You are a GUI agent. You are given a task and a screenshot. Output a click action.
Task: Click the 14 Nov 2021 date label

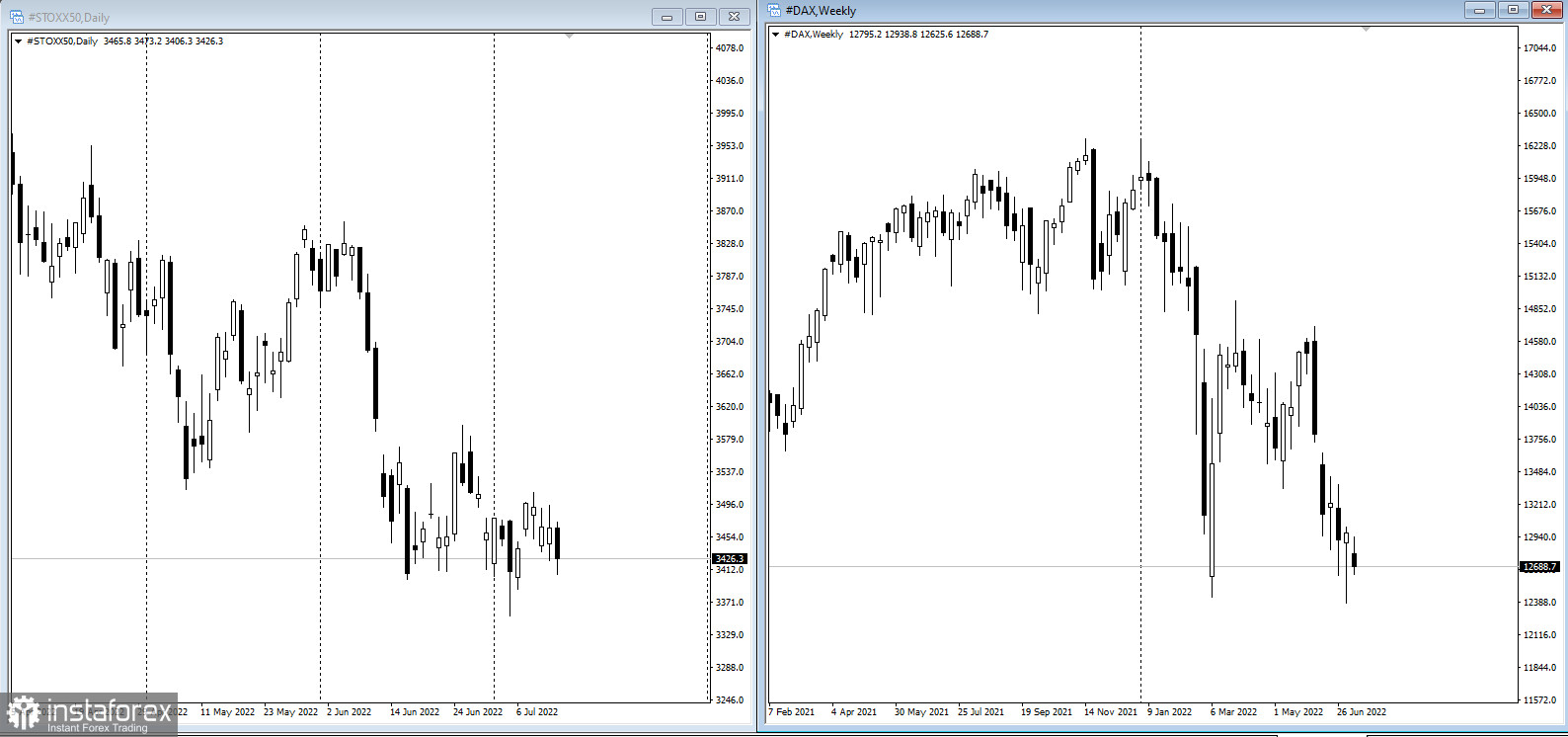tap(1111, 712)
